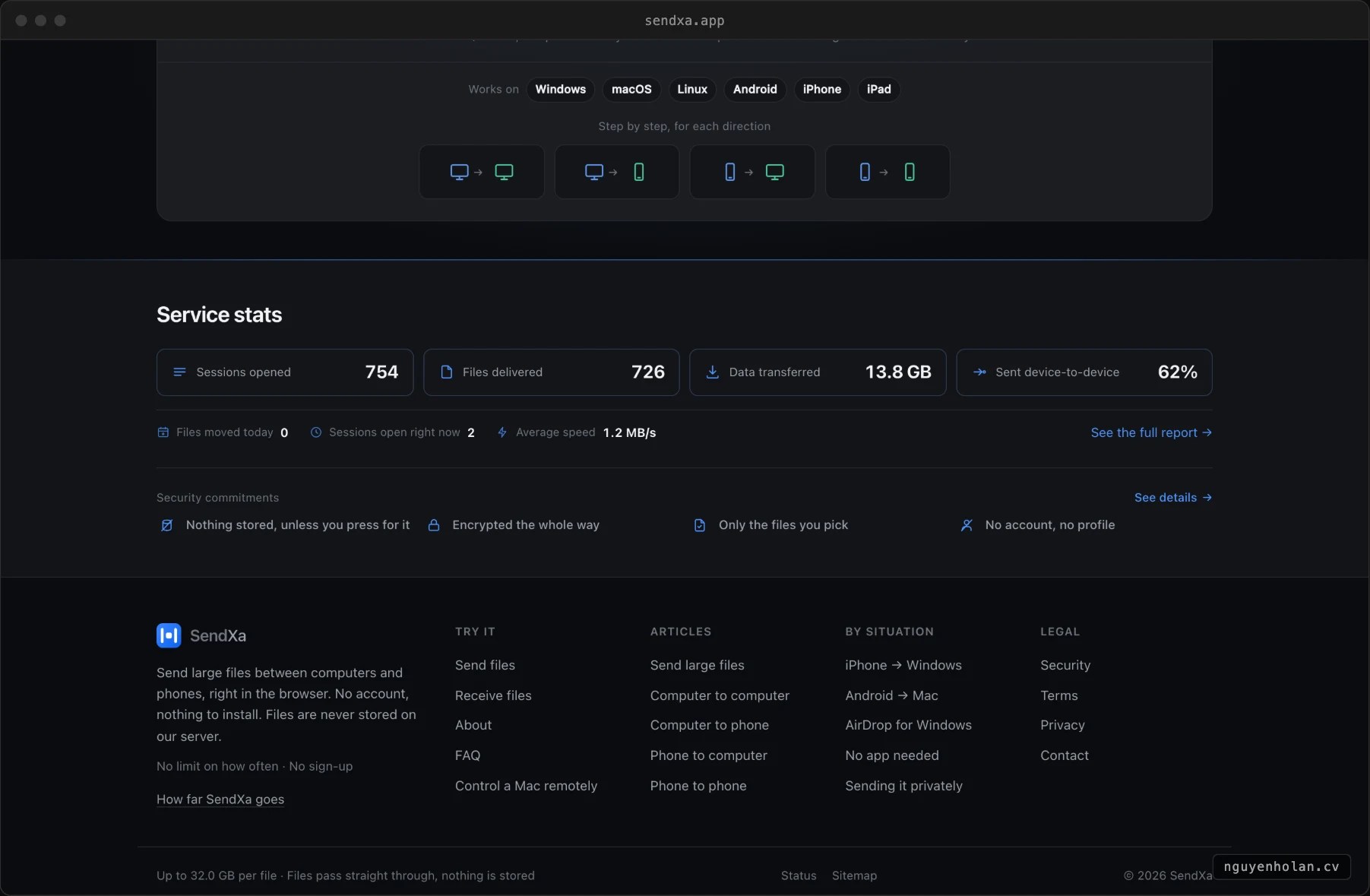Select the Linux platform pill
Viewport: 1370px width, 896px height.
[692, 89]
